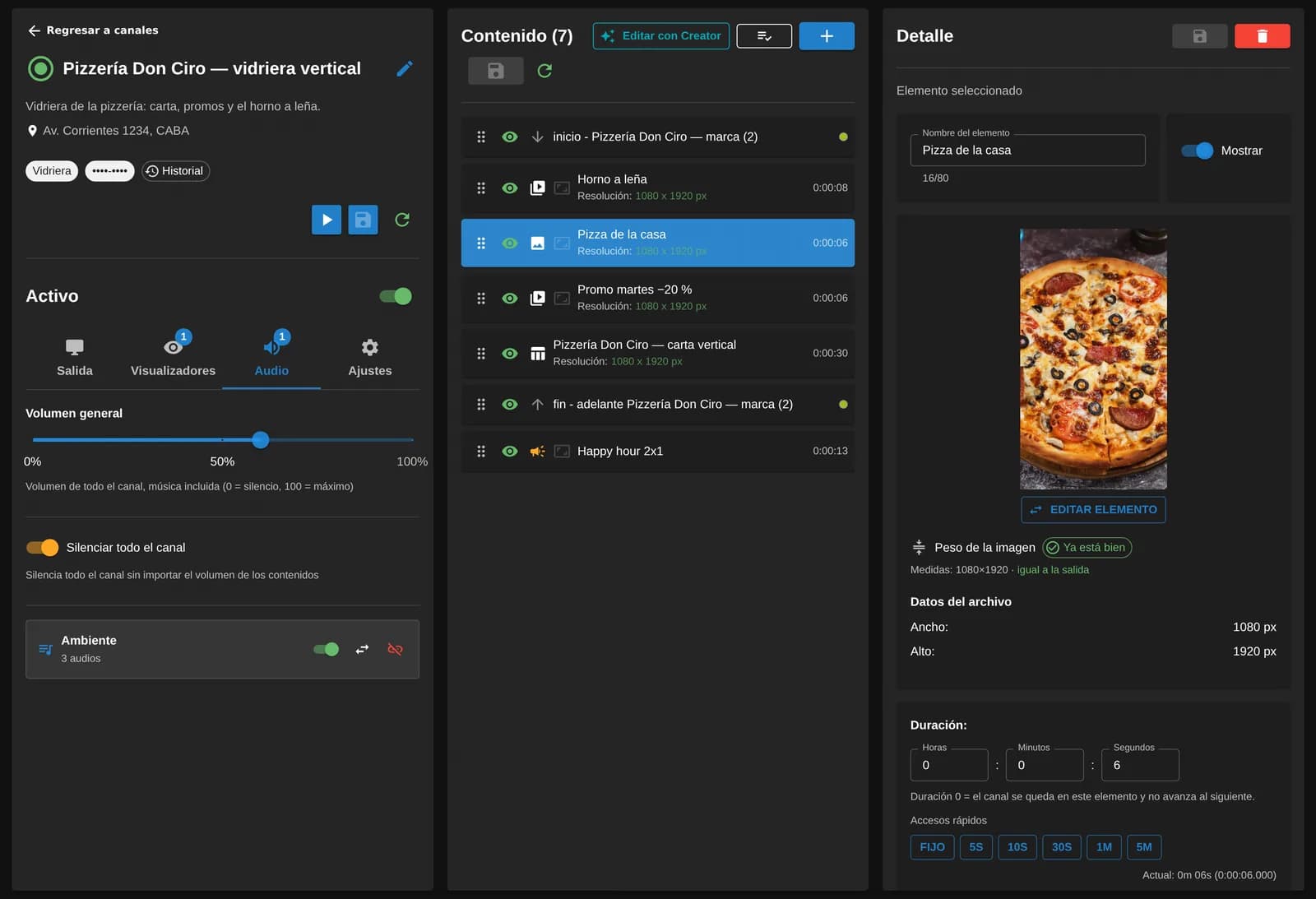The image size is (1316, 899).
Task: Save content order with gray disk icon
Action: coord(496,71)
